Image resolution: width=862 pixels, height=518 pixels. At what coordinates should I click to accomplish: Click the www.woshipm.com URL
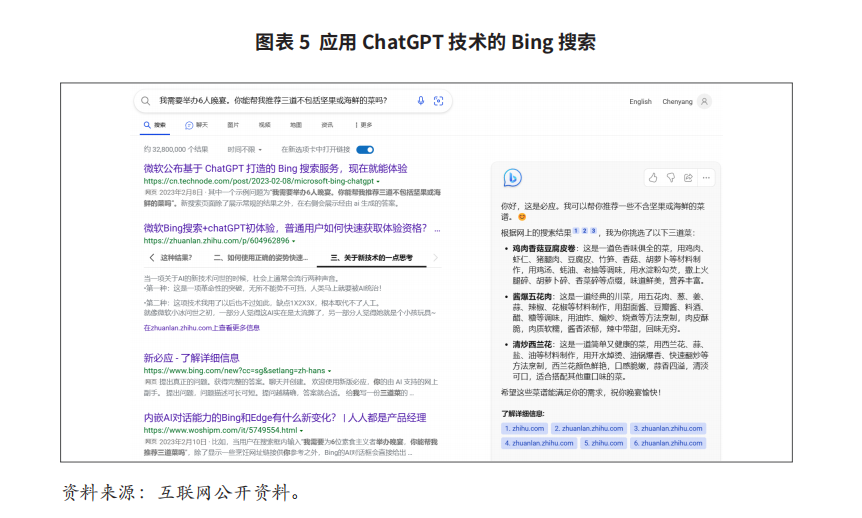click(x=220, y=430)
